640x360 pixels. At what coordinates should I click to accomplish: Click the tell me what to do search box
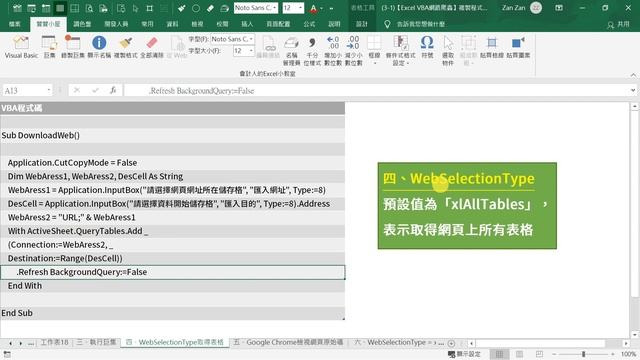420,24
